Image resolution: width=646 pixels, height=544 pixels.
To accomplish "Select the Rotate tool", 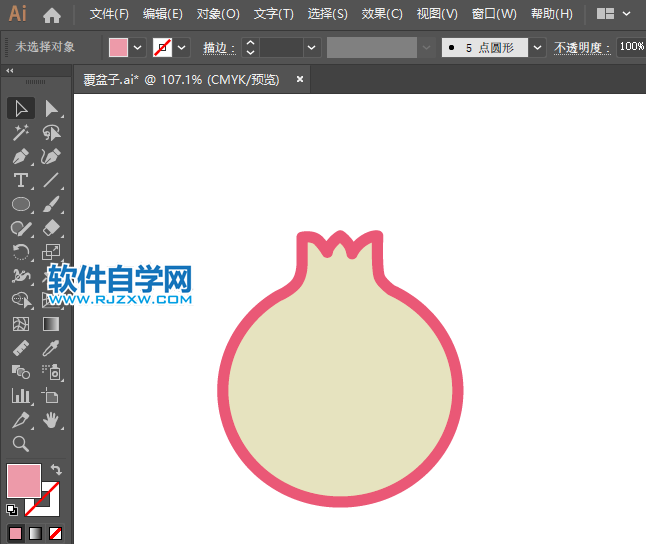I will point(21,252).
